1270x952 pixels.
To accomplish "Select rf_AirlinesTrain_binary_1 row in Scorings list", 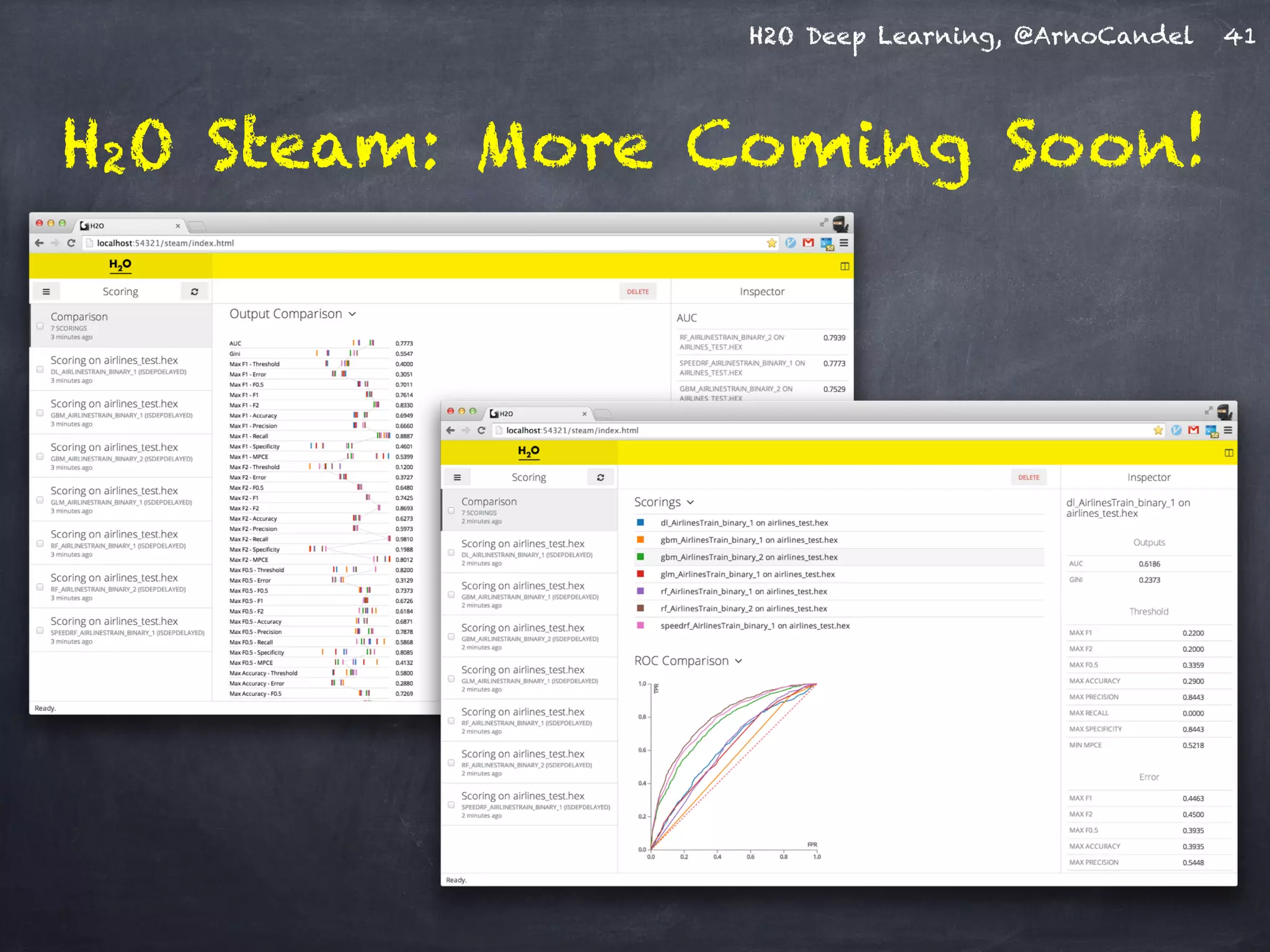I will coord(838,592).
